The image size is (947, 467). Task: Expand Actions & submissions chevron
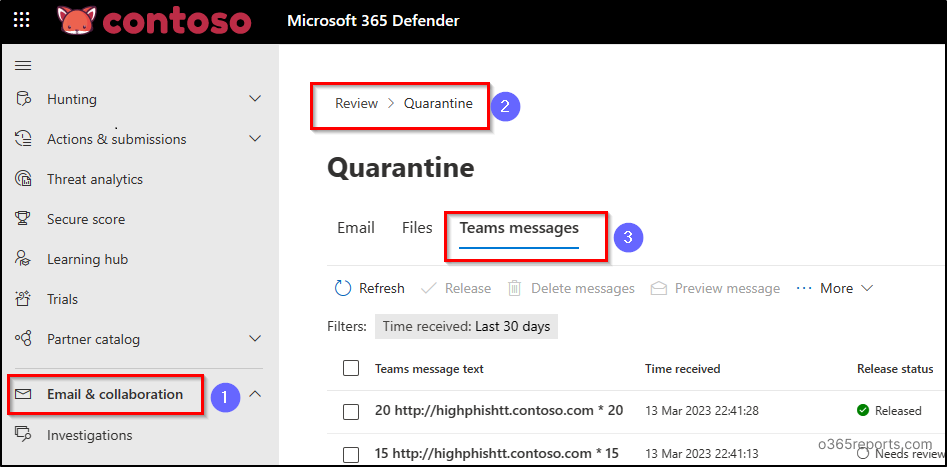(x=255, y=138)
